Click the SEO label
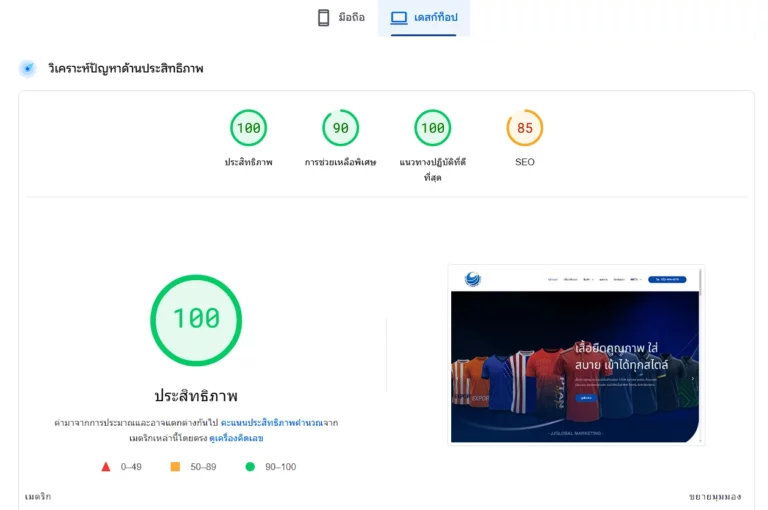 [x=525, y=162]
